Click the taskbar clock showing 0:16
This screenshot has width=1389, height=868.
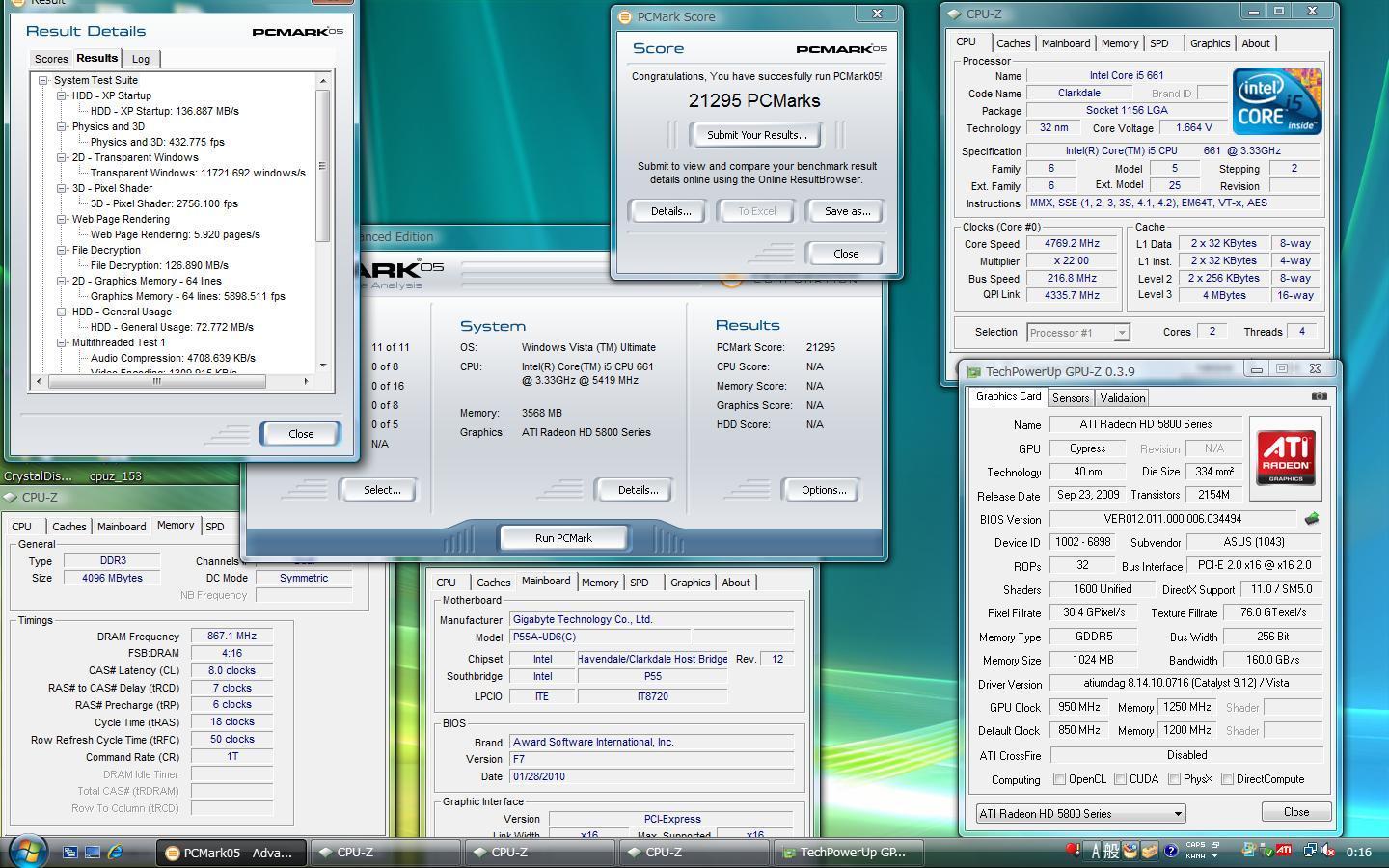pos(1358,852)
